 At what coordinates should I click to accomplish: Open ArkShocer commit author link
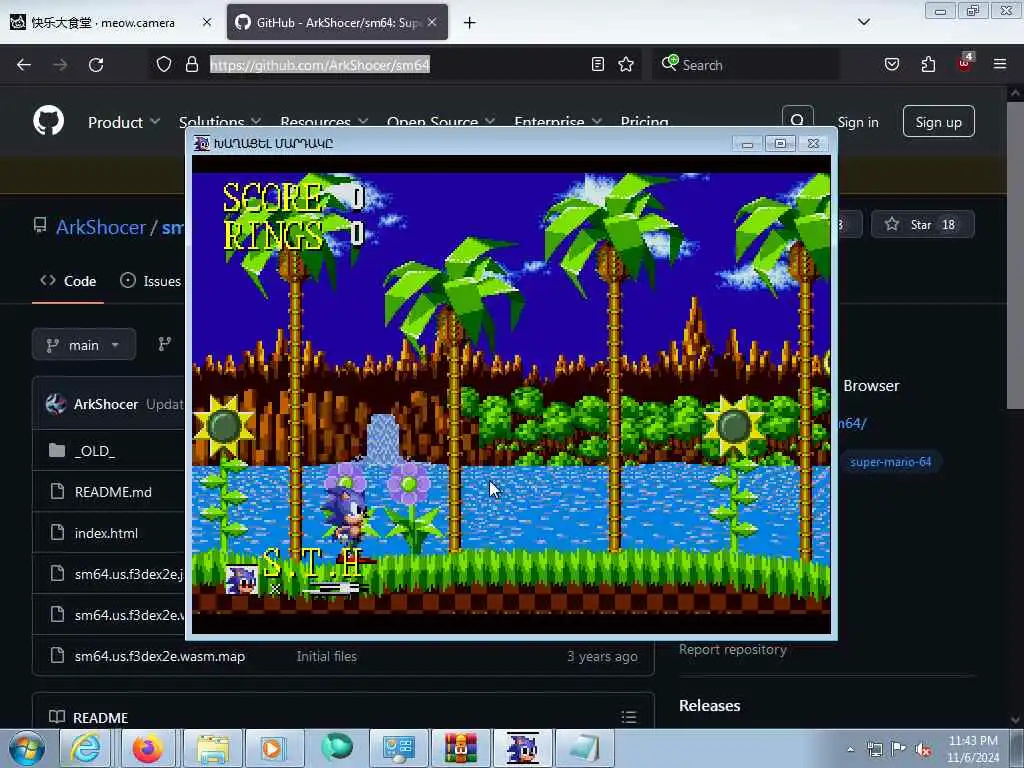click(106, 404)
